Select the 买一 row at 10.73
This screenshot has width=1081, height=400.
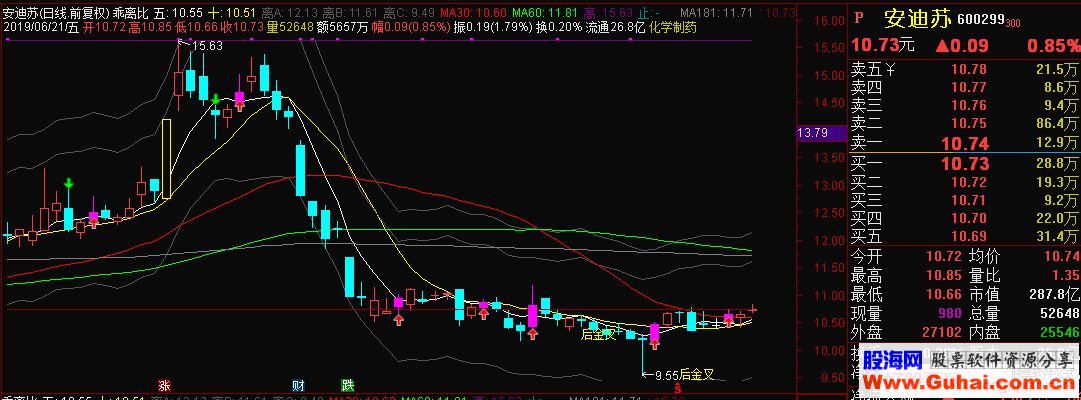pyautogui.click(x=965, y=163)
